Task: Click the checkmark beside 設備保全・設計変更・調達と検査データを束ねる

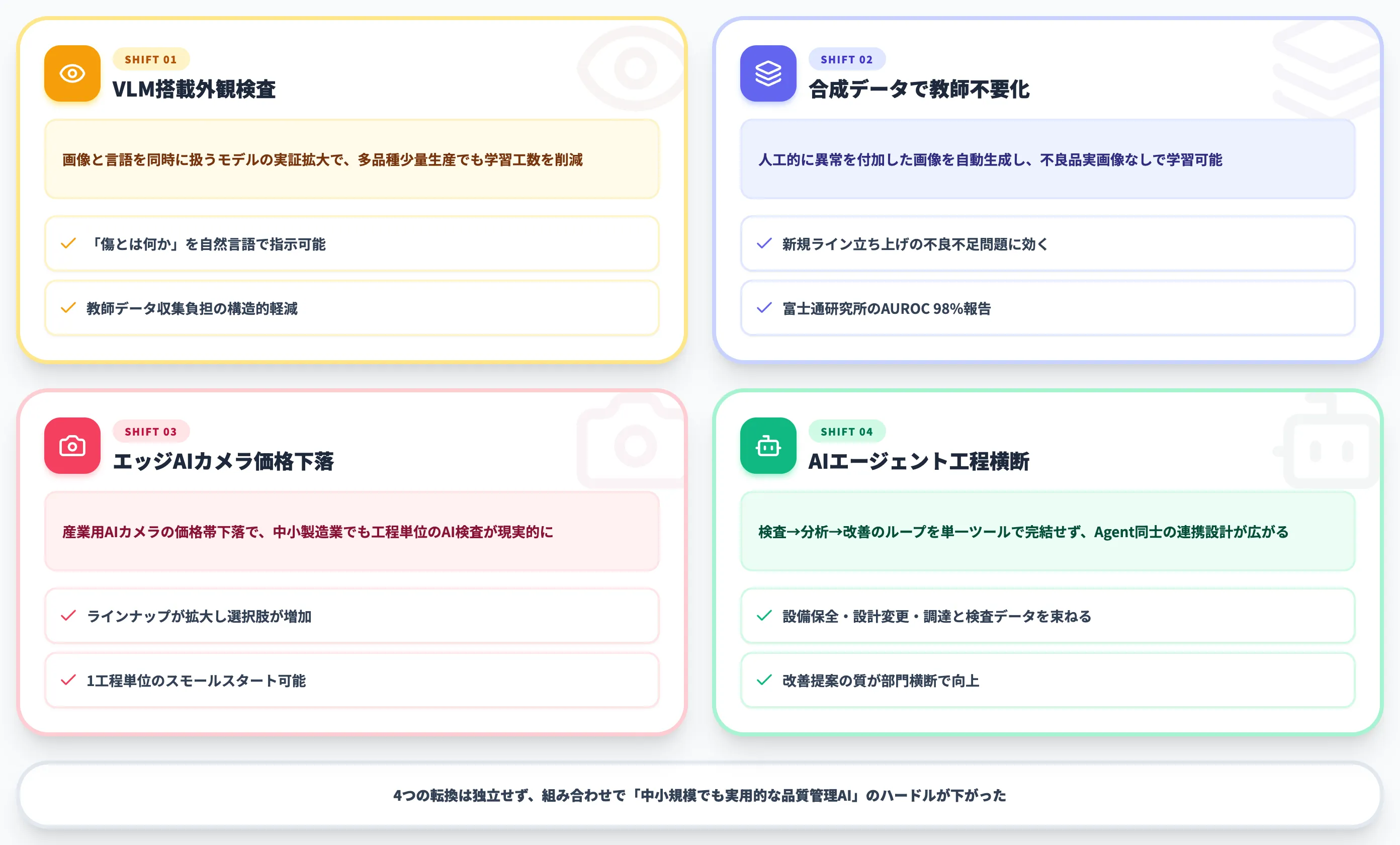Action: 764,616
